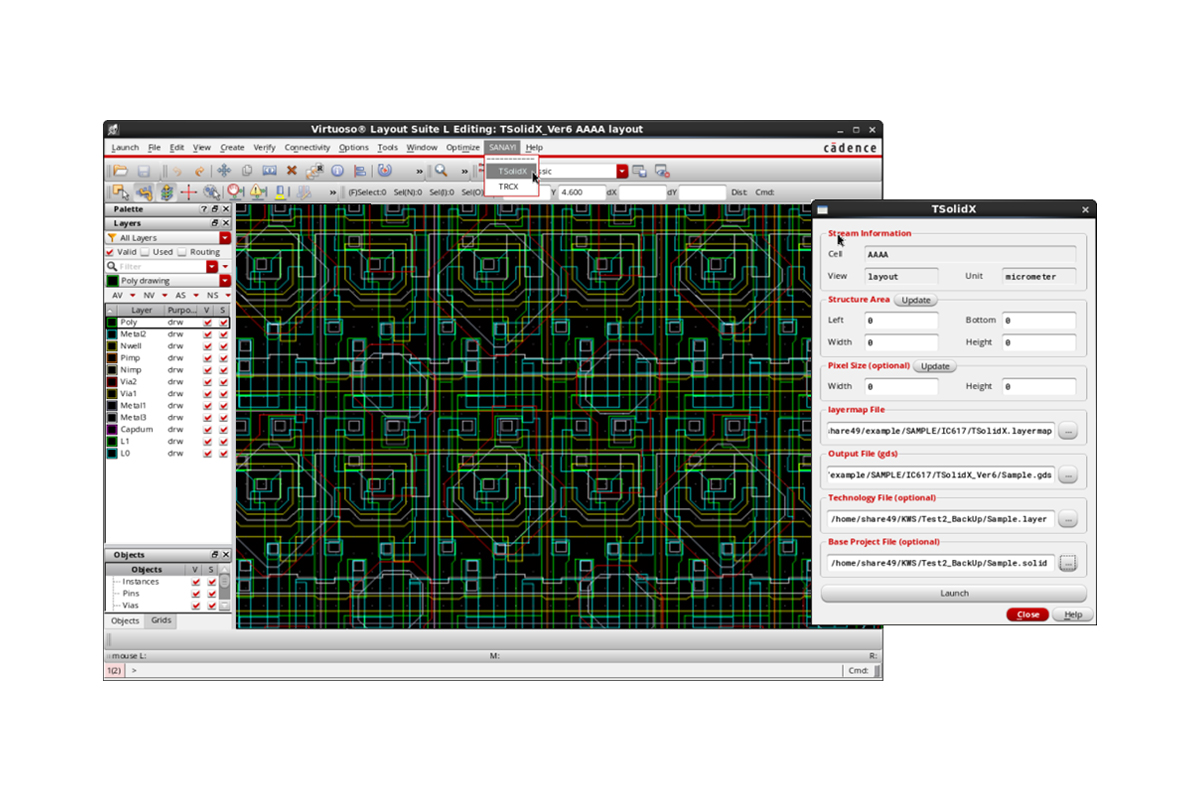Click Update next to Structure Area
Screen dimensions: 1200x800
(x=916, y=300)
